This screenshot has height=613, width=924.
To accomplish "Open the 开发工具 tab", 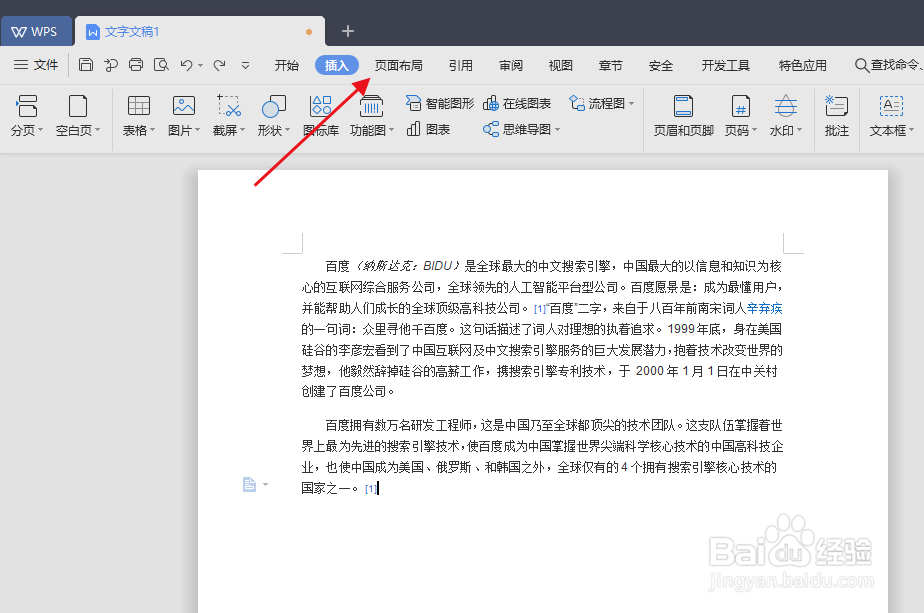I will pos(726,65).
